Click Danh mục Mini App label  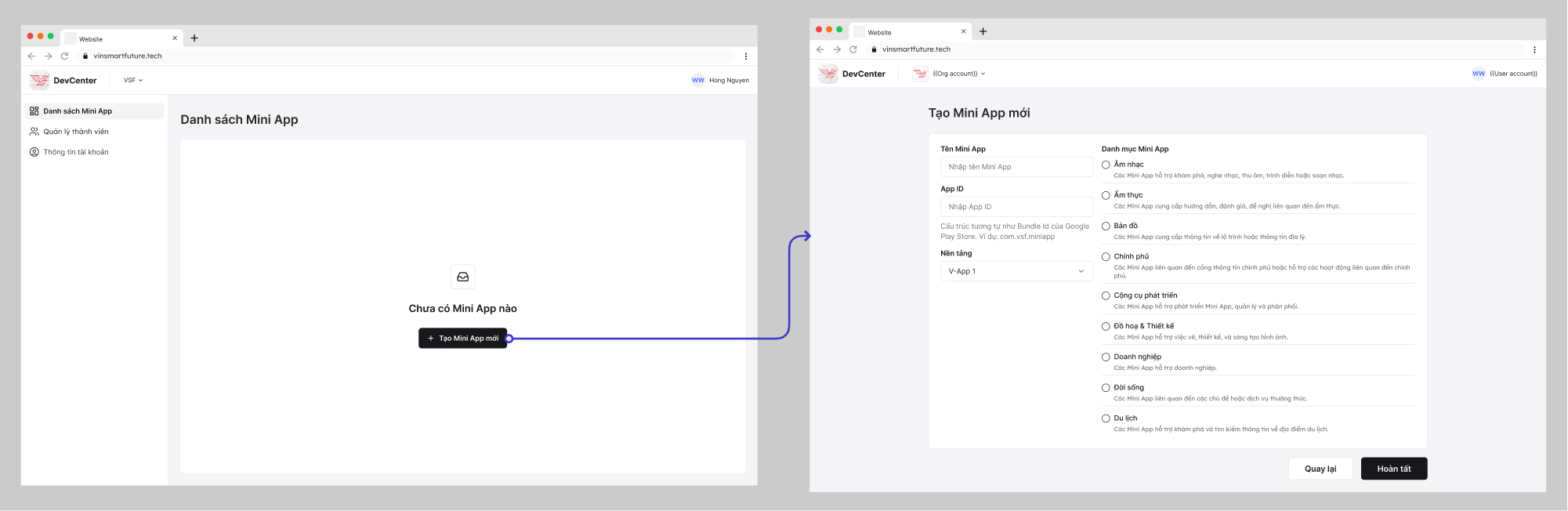pos(1135,149)
